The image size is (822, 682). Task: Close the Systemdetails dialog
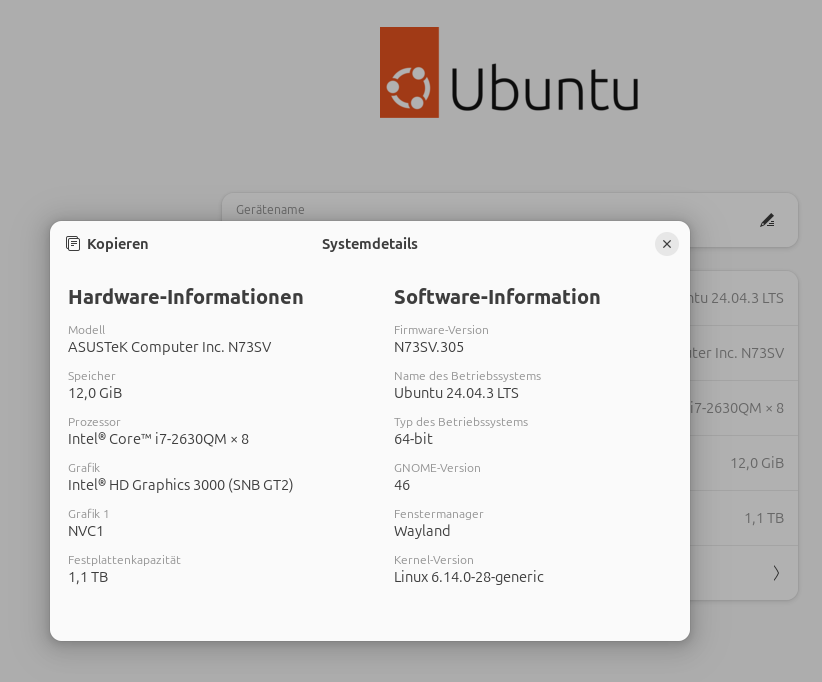(667, 244)
